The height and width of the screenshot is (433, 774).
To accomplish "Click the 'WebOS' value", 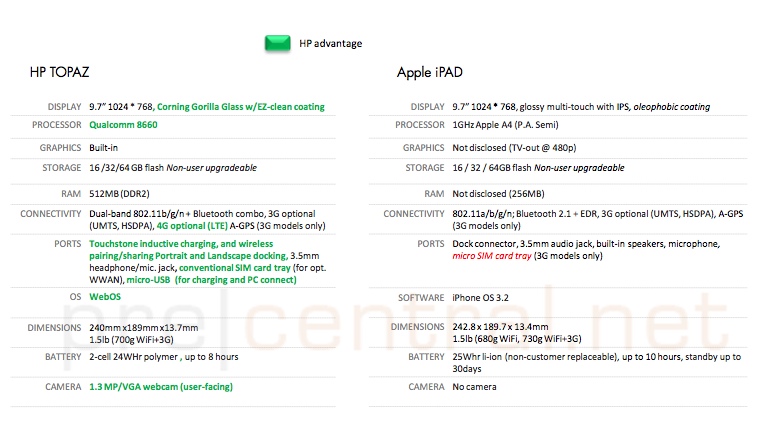I will tap(105, 297).
